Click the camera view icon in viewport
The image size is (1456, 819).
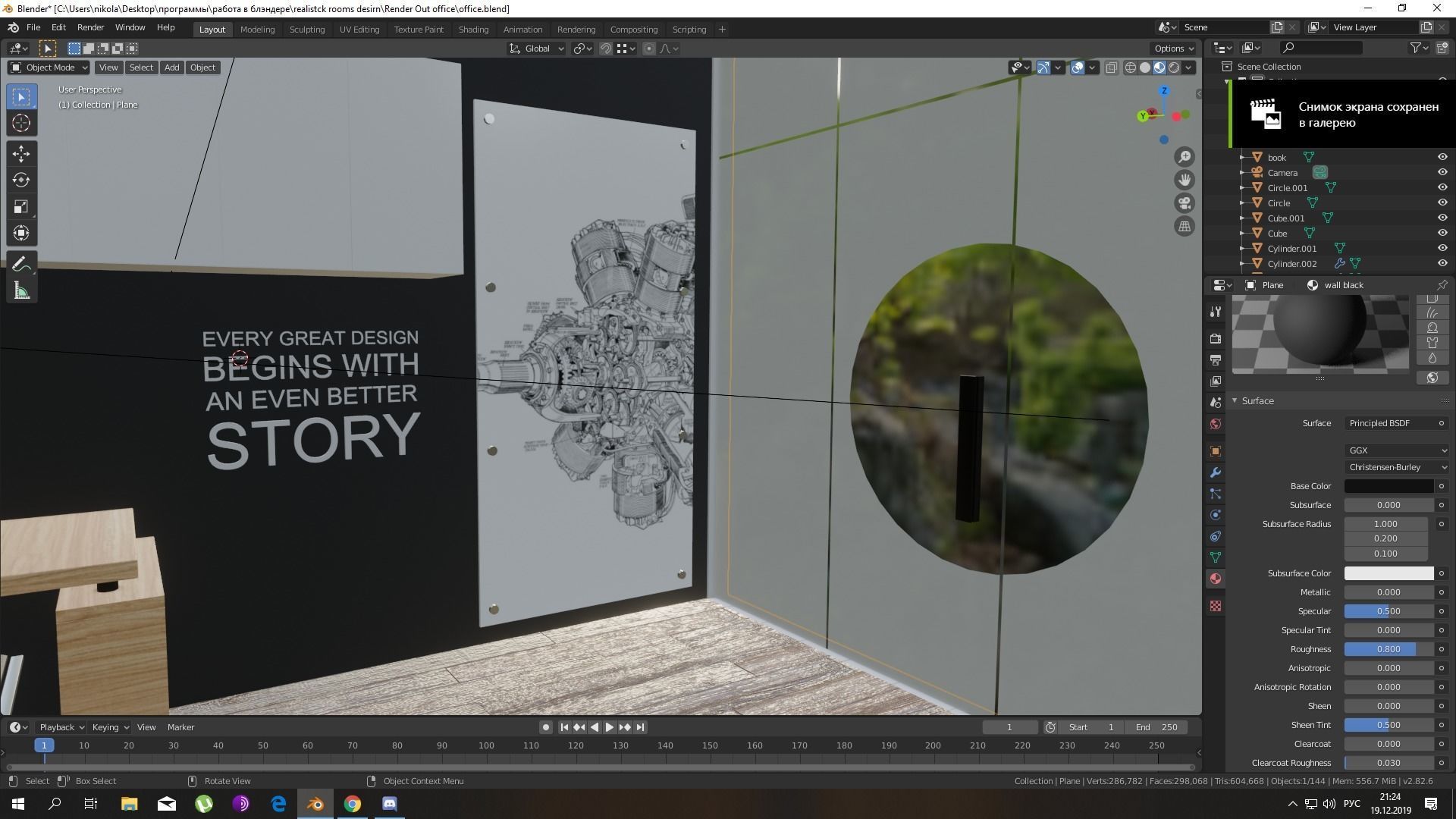(x=1185, y=203)
